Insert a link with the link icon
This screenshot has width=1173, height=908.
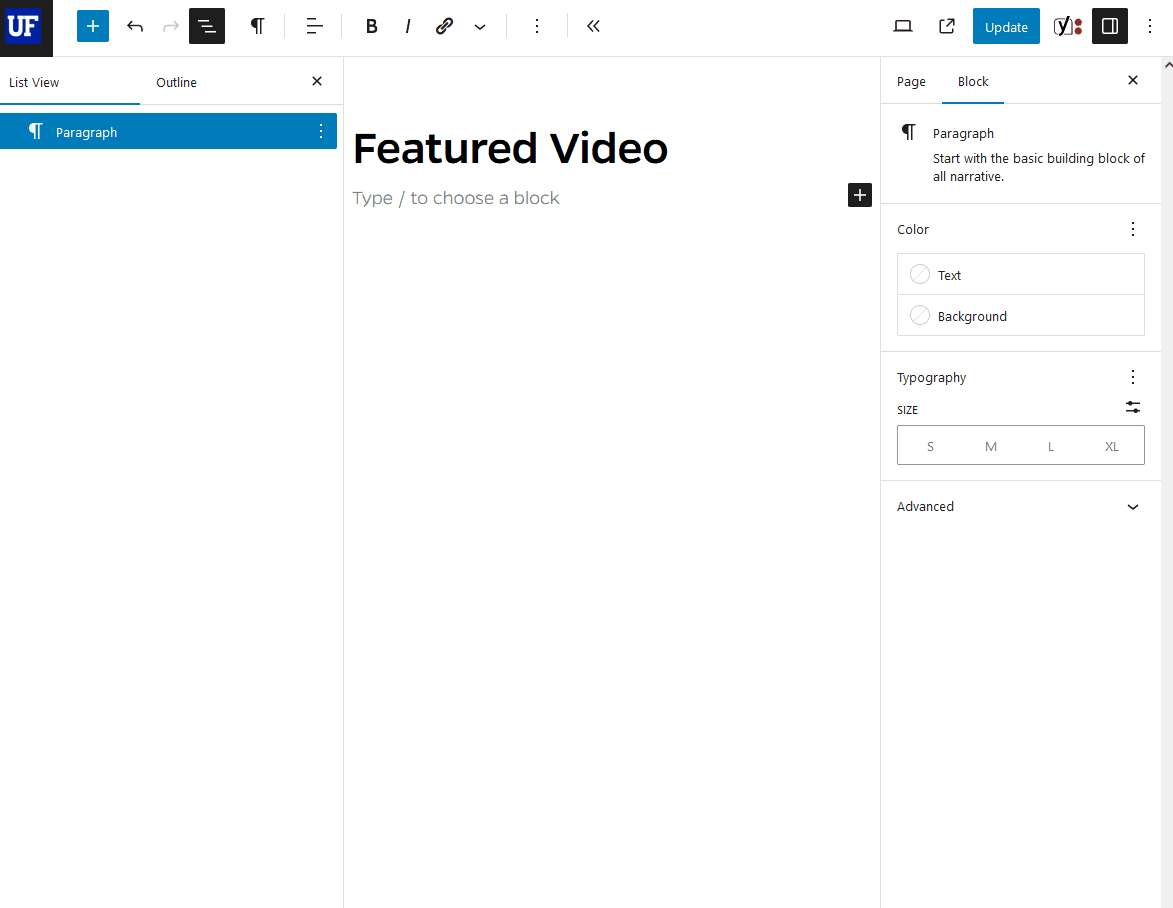(444, 26)
